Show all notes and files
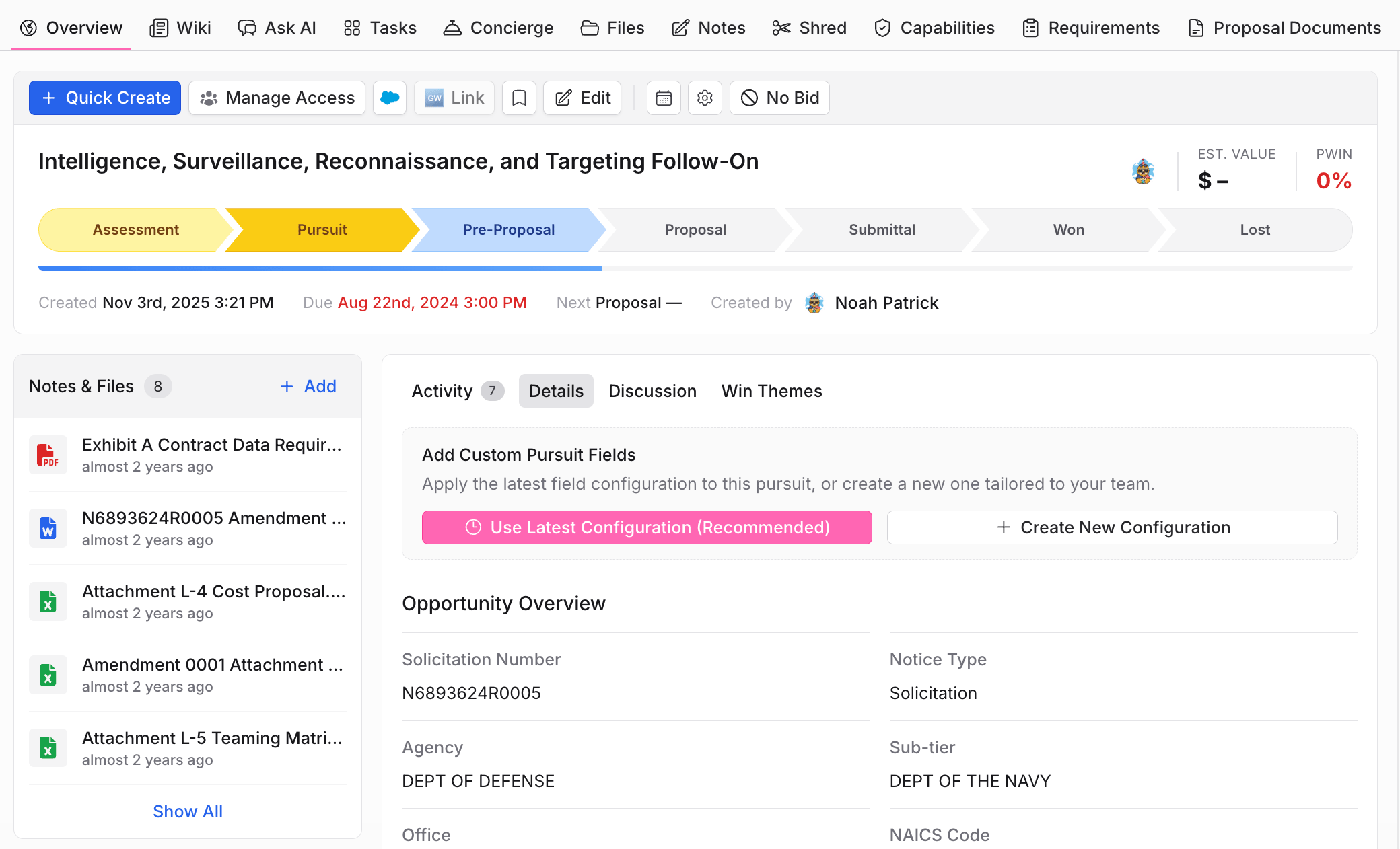Image resolution: width=1400 pixels, height=849 pixels. point(188,811)
